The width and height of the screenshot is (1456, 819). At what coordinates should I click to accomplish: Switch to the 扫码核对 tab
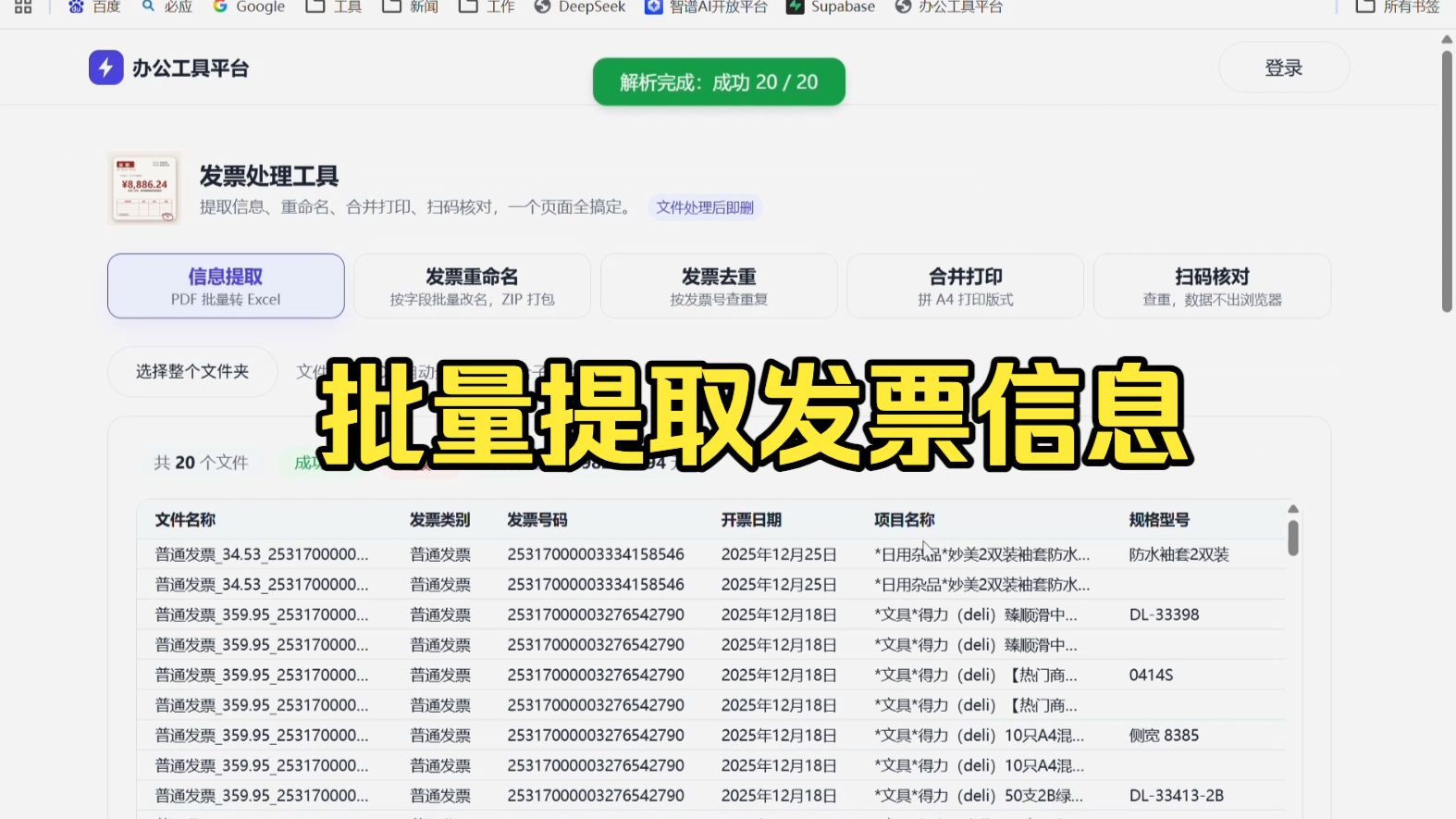(x=1212, y=286)
